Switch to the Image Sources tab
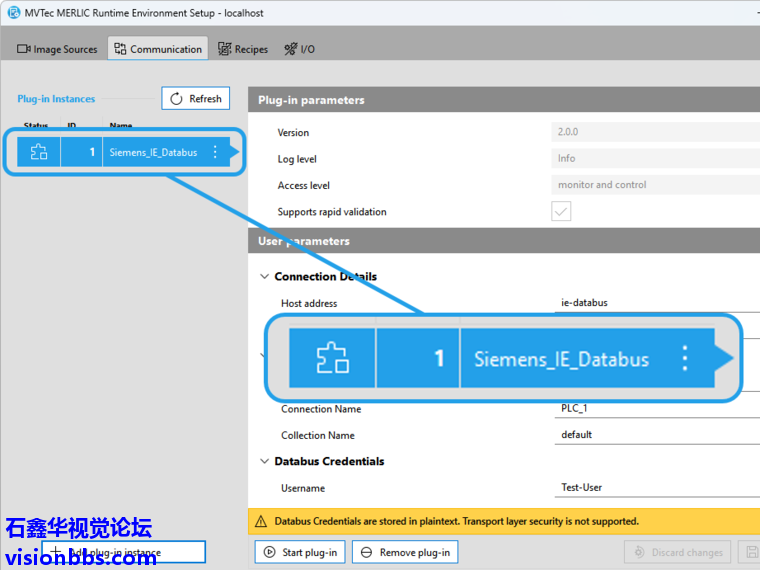 tap(57, 49)
